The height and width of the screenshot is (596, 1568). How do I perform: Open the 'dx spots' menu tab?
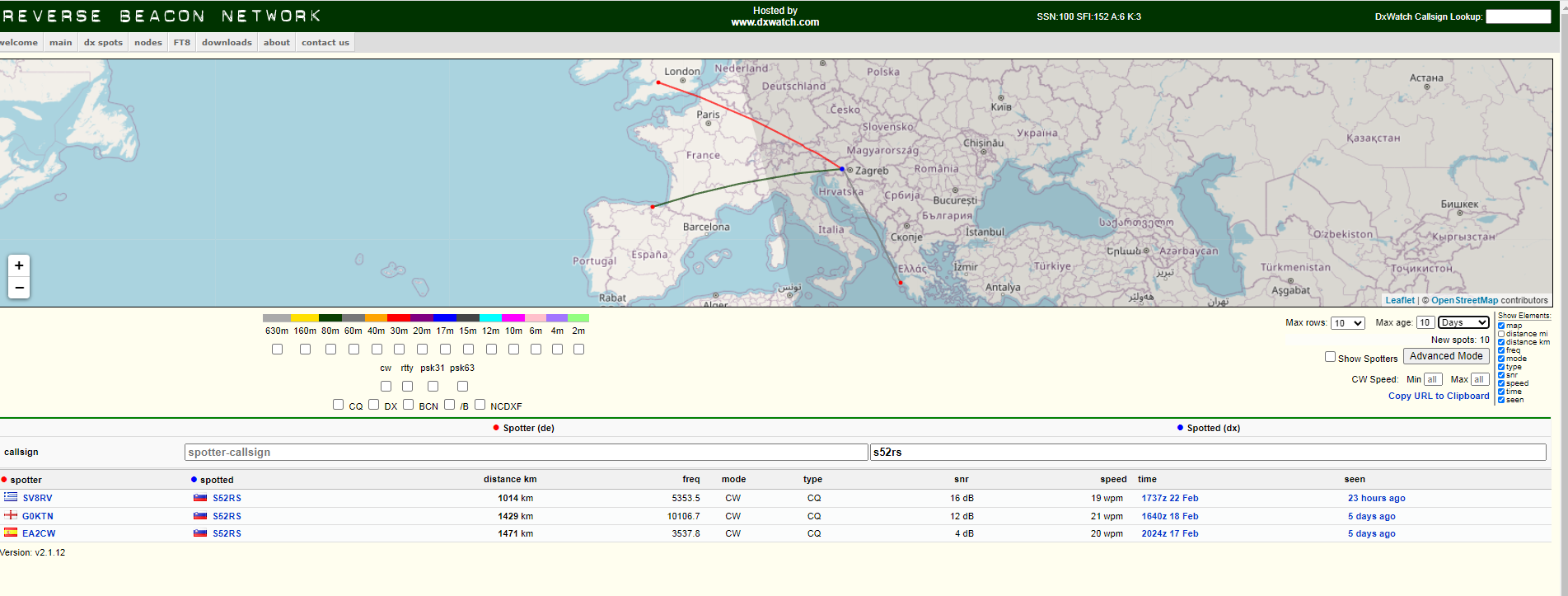click(x=103, y=43)
